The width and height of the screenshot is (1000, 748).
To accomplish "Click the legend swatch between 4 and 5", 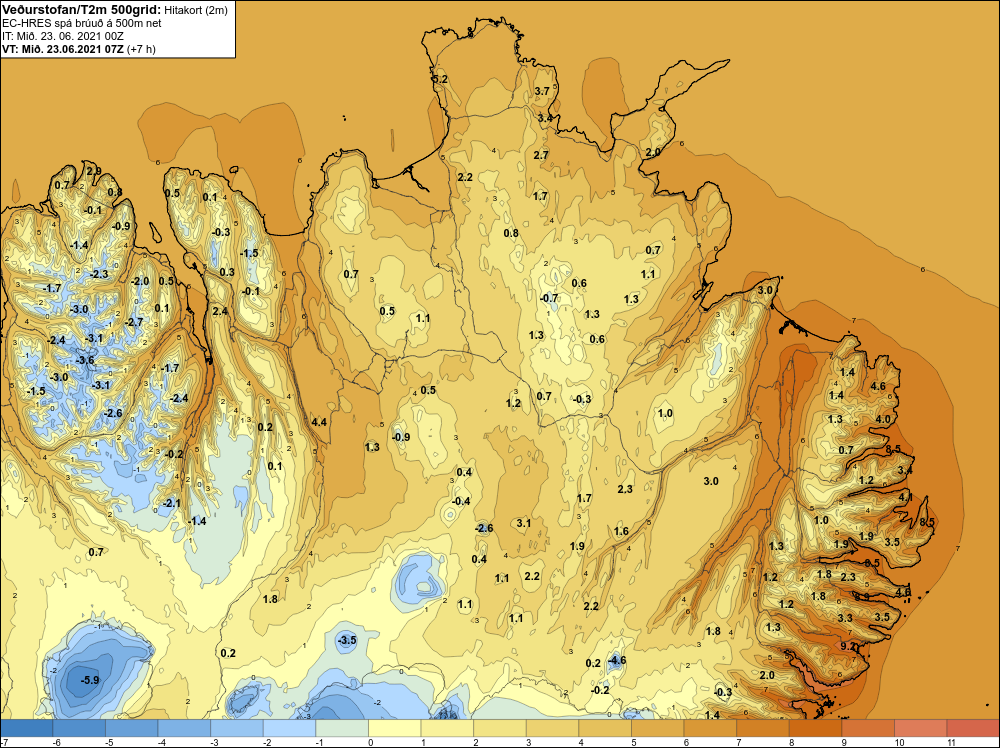I will 605,728.
